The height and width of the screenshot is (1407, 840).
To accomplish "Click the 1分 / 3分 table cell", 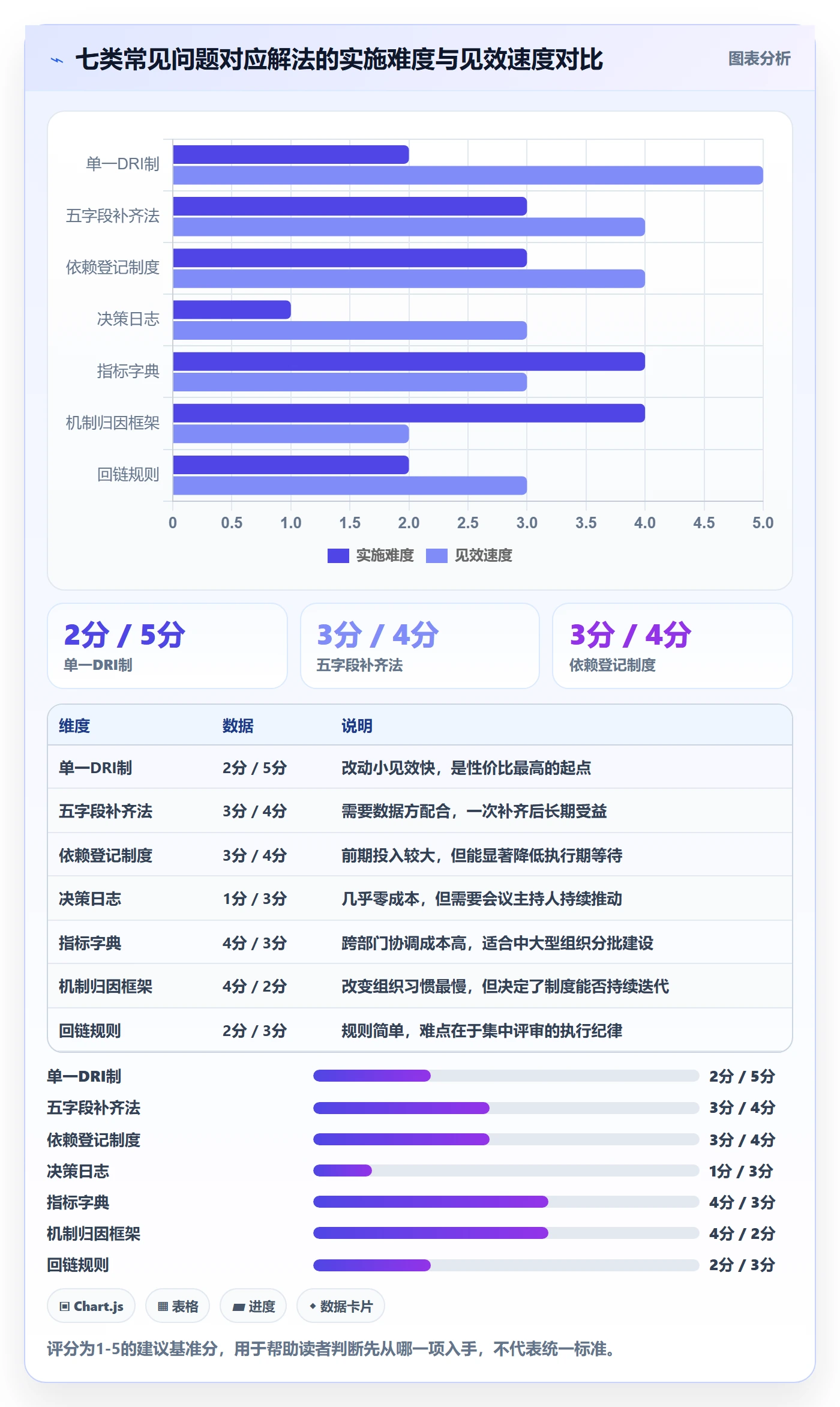I will [x=254, y=899].
